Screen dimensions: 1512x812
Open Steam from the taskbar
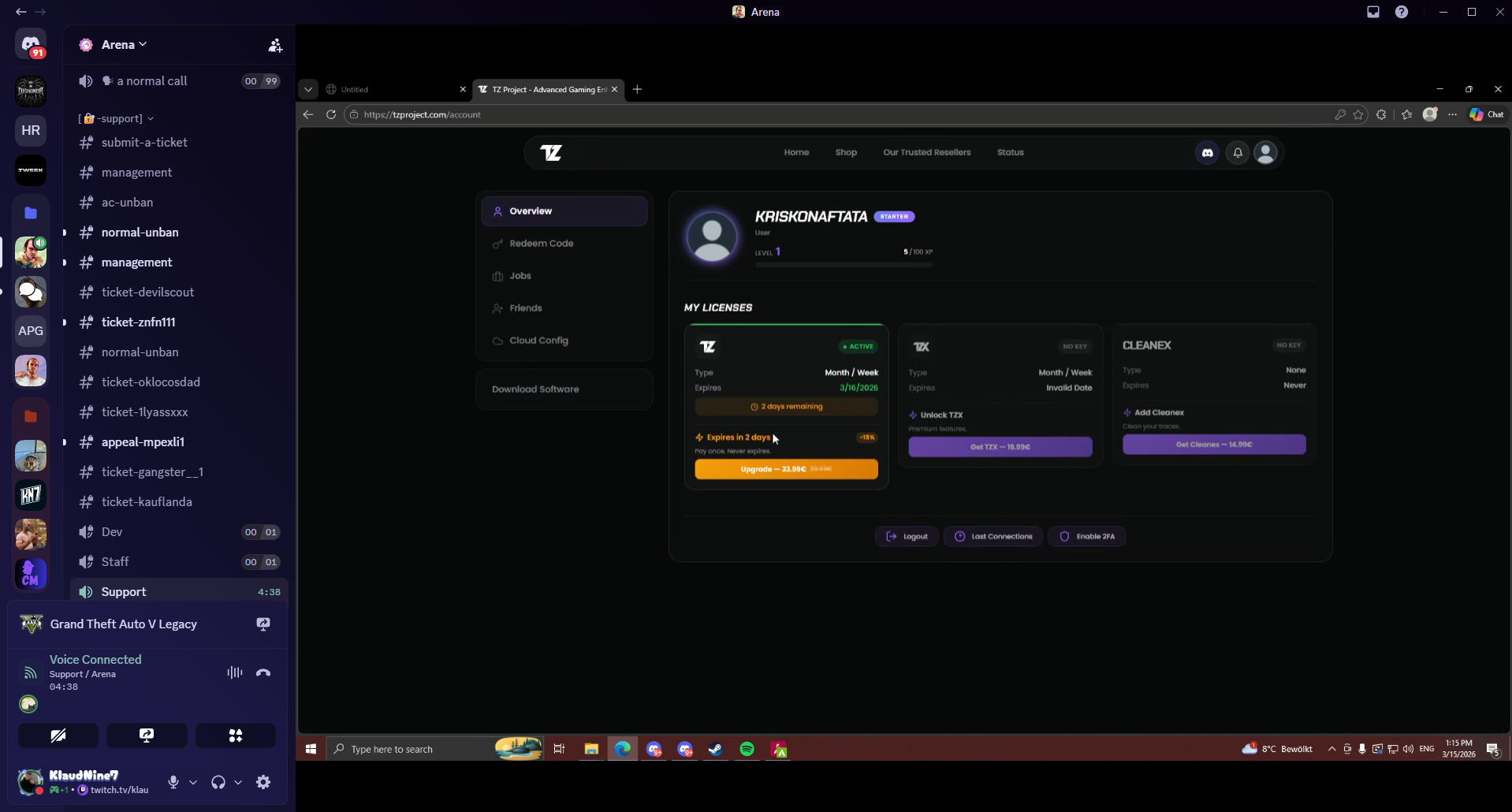click(715, 749)
